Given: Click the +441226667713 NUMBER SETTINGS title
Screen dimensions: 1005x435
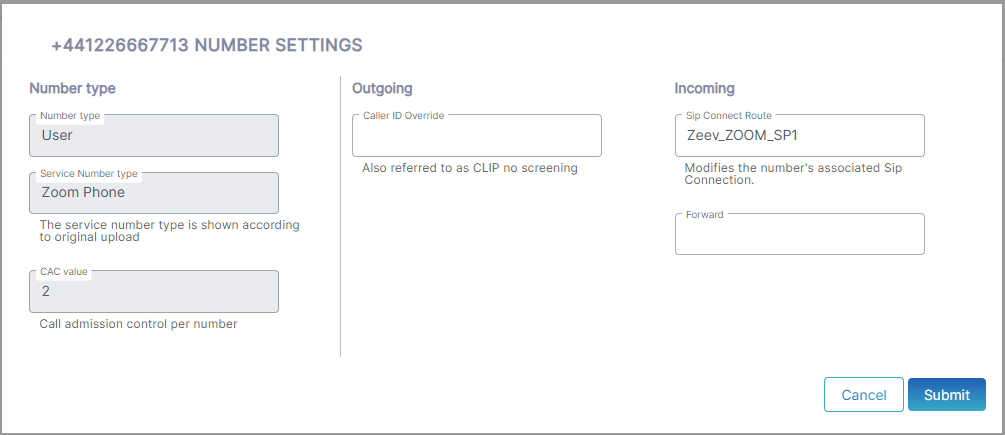Looking at the screenshot, I should pos(207,45).
